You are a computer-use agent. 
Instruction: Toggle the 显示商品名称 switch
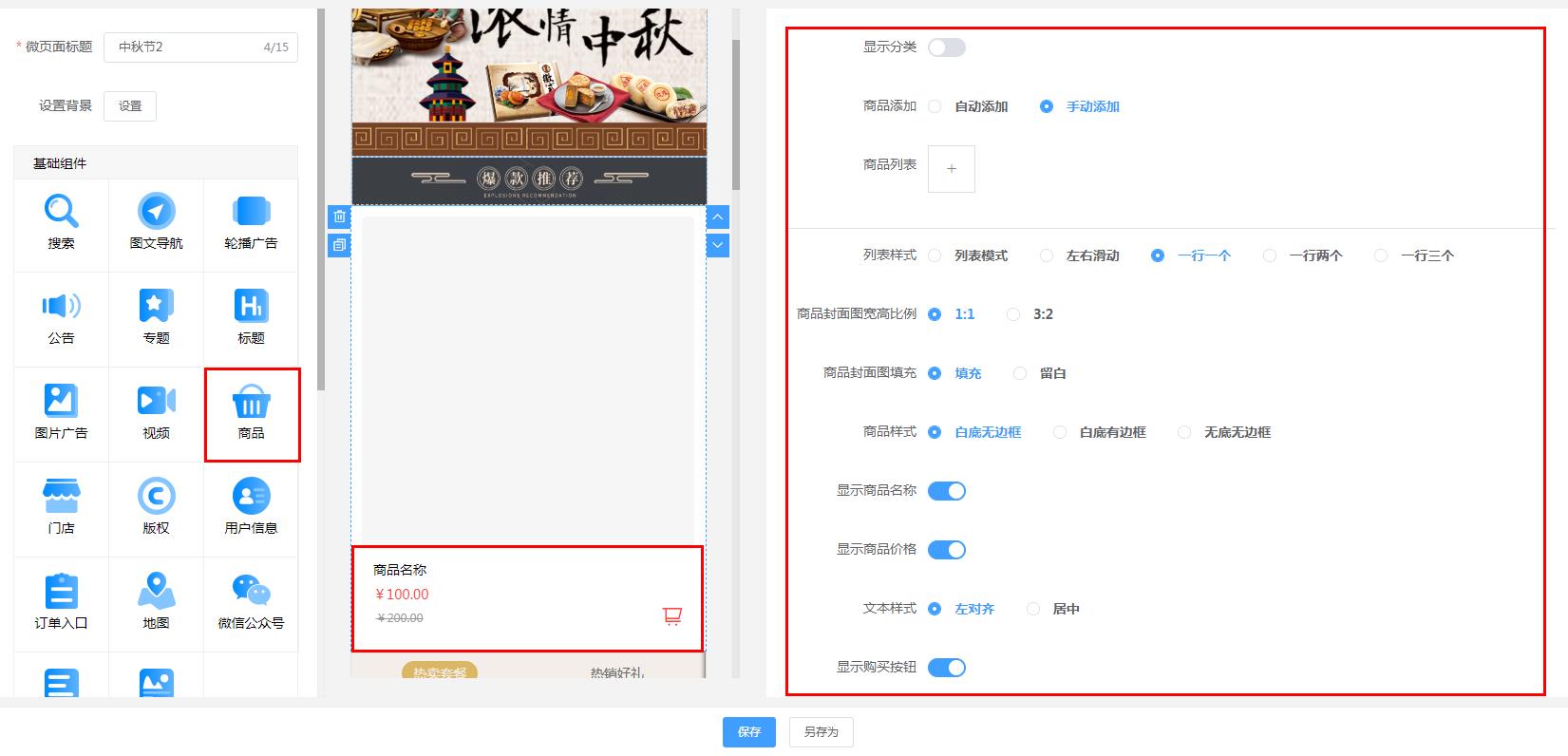click(947, 491)
